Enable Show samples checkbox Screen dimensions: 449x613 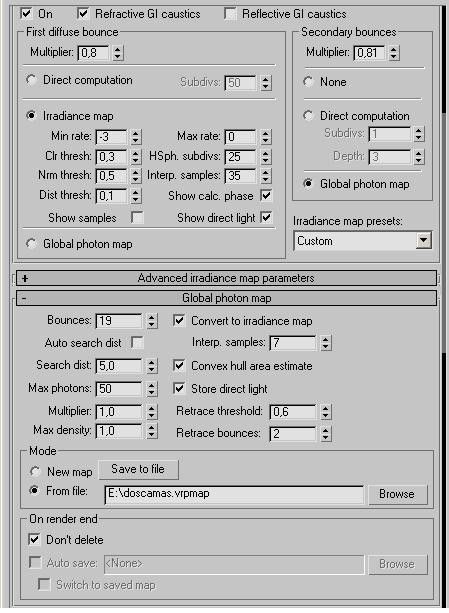click(x=137, y=217)
